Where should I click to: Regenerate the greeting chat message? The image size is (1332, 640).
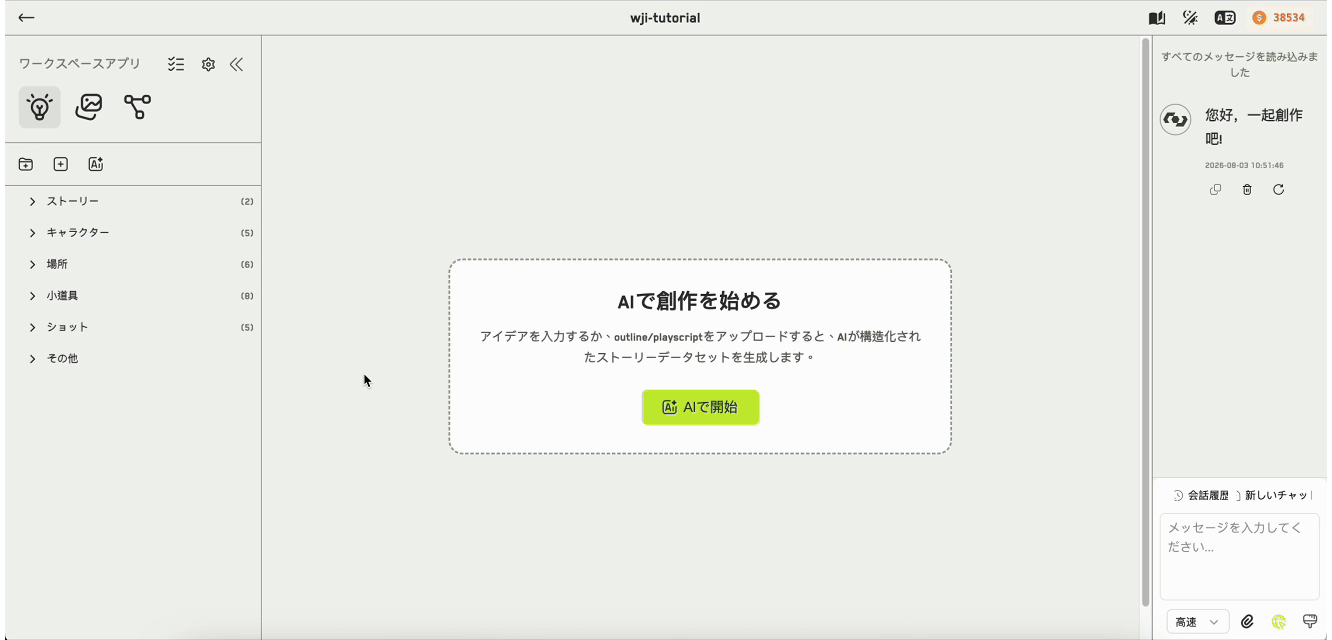[x=1278, y=190]
